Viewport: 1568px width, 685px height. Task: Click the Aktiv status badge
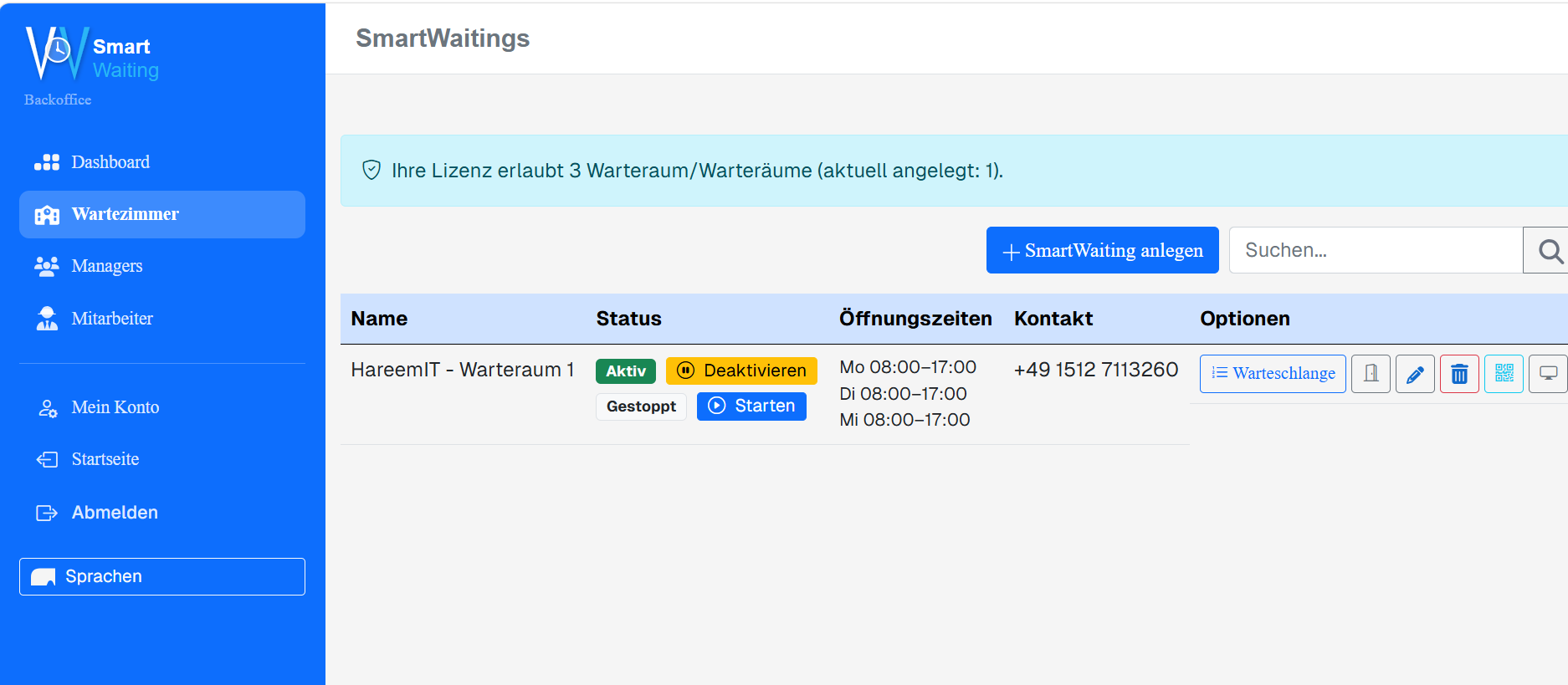626,371
